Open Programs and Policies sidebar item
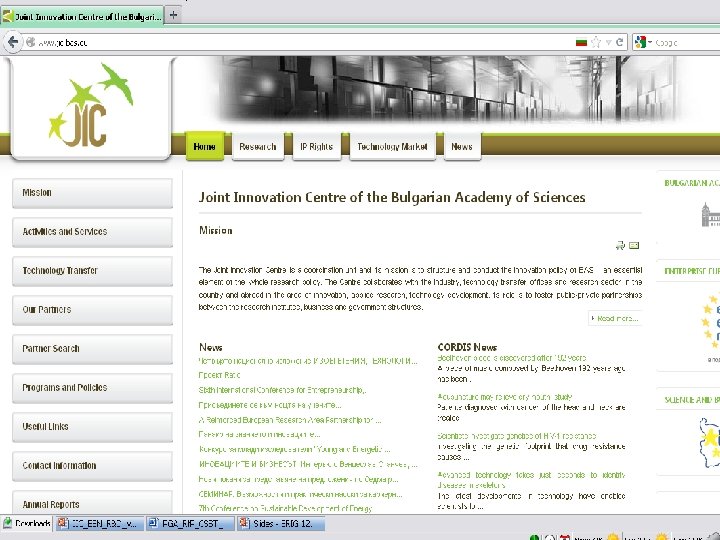Screen dimensions: 720x540 click(92, 388)
